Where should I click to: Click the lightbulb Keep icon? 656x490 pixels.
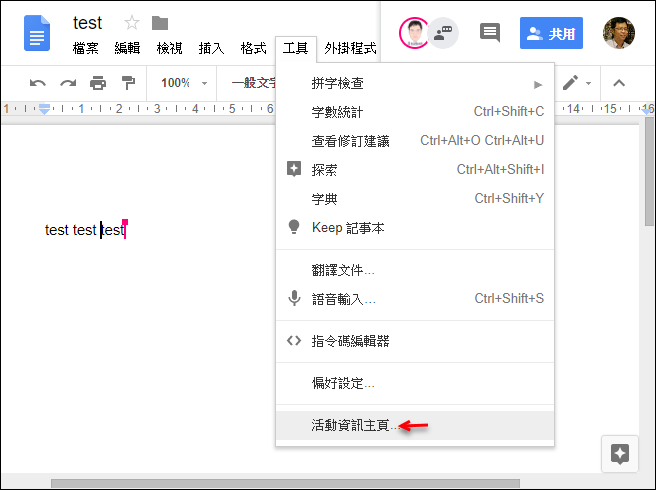(x=294, y=227)
